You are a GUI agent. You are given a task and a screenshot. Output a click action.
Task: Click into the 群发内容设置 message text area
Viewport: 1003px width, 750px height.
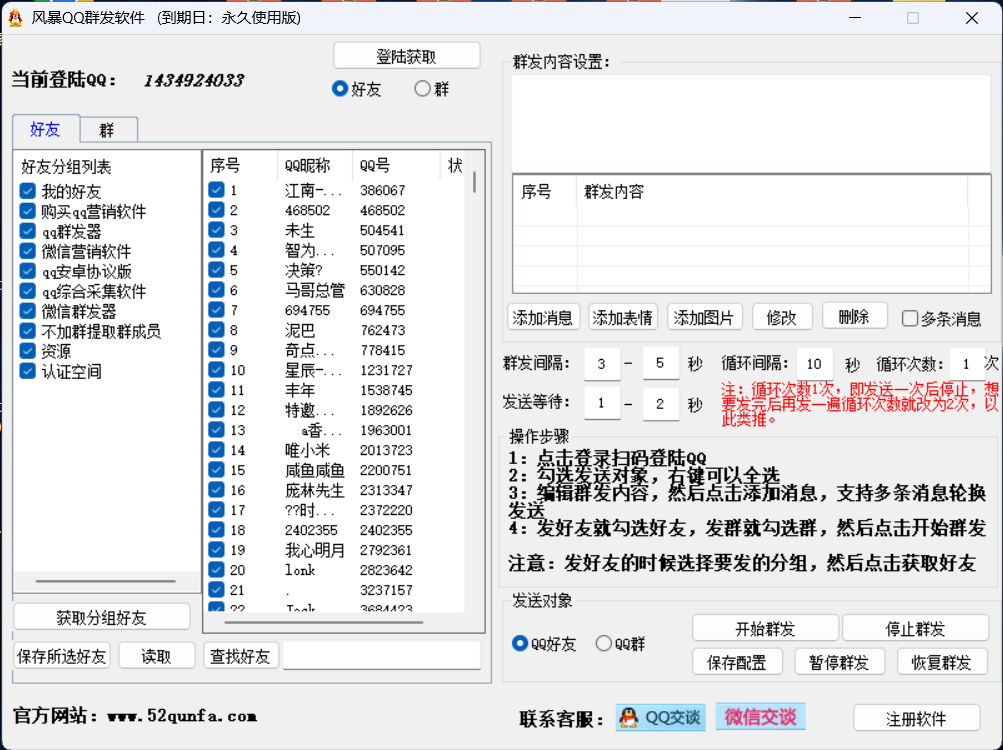point(752,124)
